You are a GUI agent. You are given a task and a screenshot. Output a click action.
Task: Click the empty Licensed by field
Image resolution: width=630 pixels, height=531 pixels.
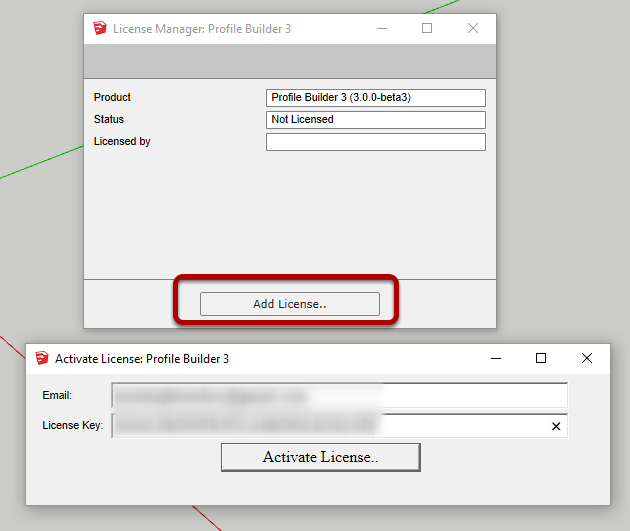click(x=375, y=142)
